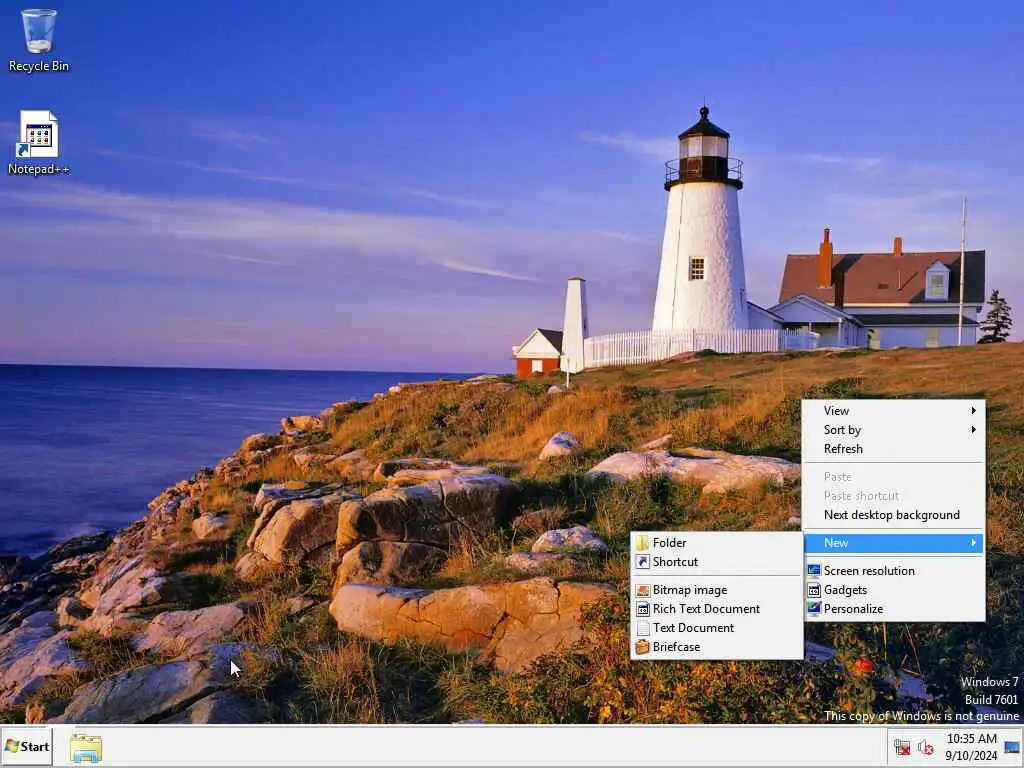Open the Gadgets entry

pyautogui.click(x=894, y=590)
